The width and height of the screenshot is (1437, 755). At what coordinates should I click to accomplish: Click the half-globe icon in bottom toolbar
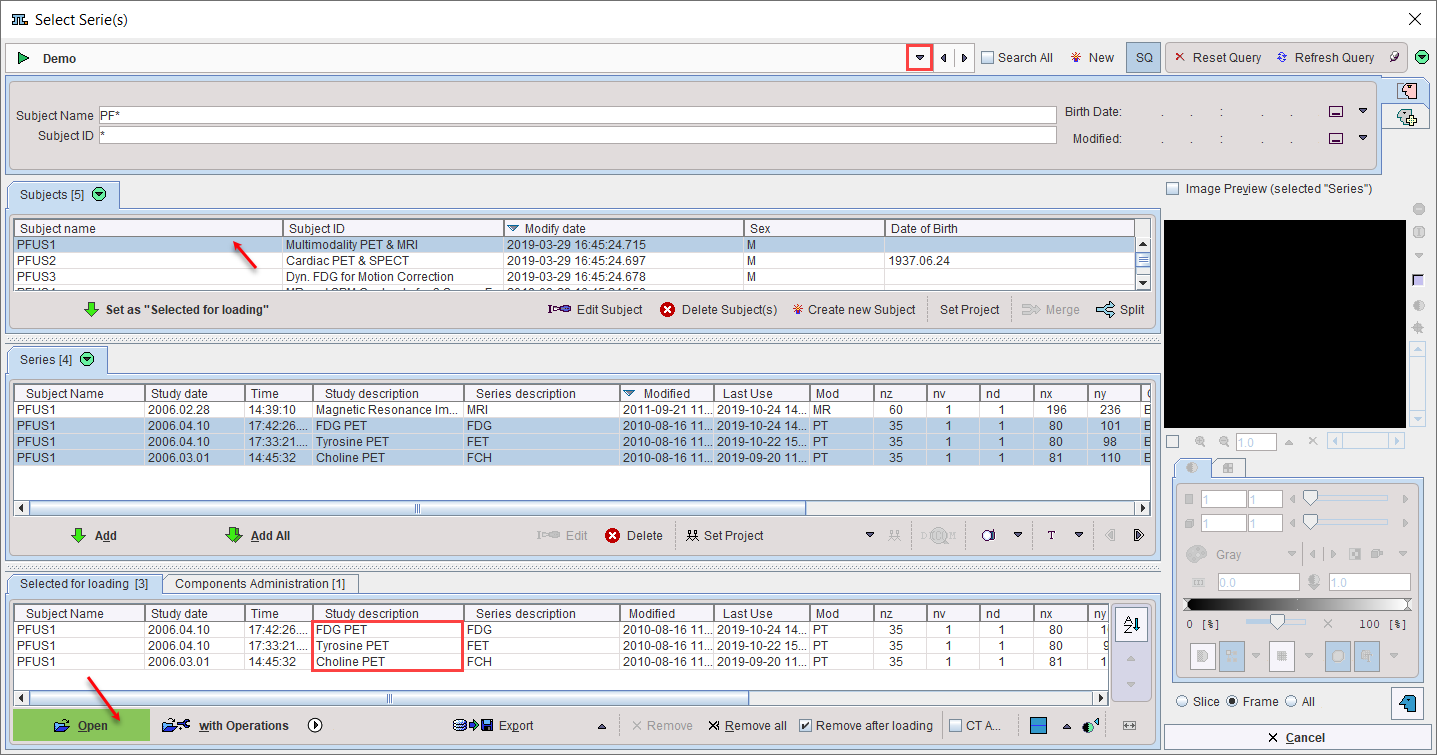click(x=1092, y=726)
